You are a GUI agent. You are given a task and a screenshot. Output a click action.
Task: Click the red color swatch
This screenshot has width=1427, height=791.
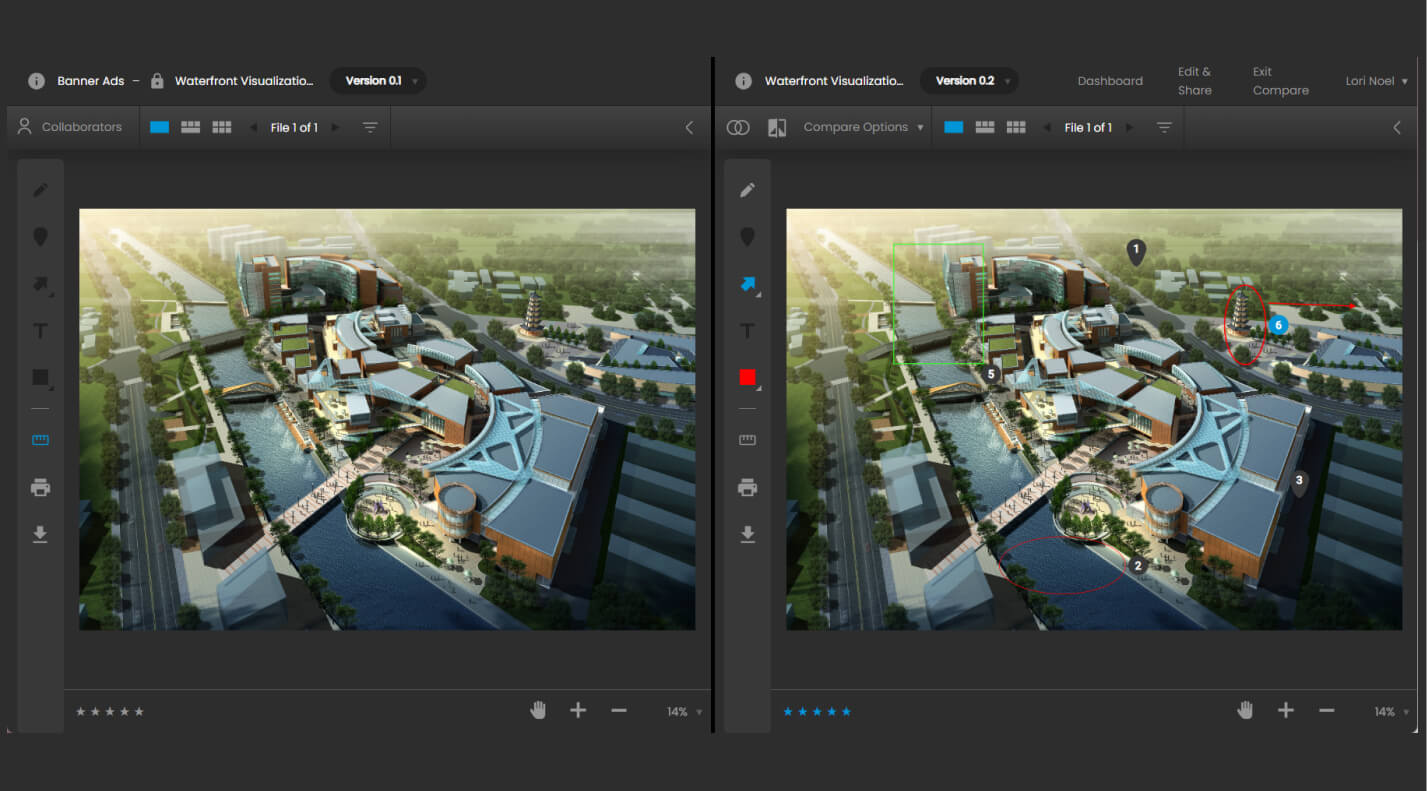point(747,377)
